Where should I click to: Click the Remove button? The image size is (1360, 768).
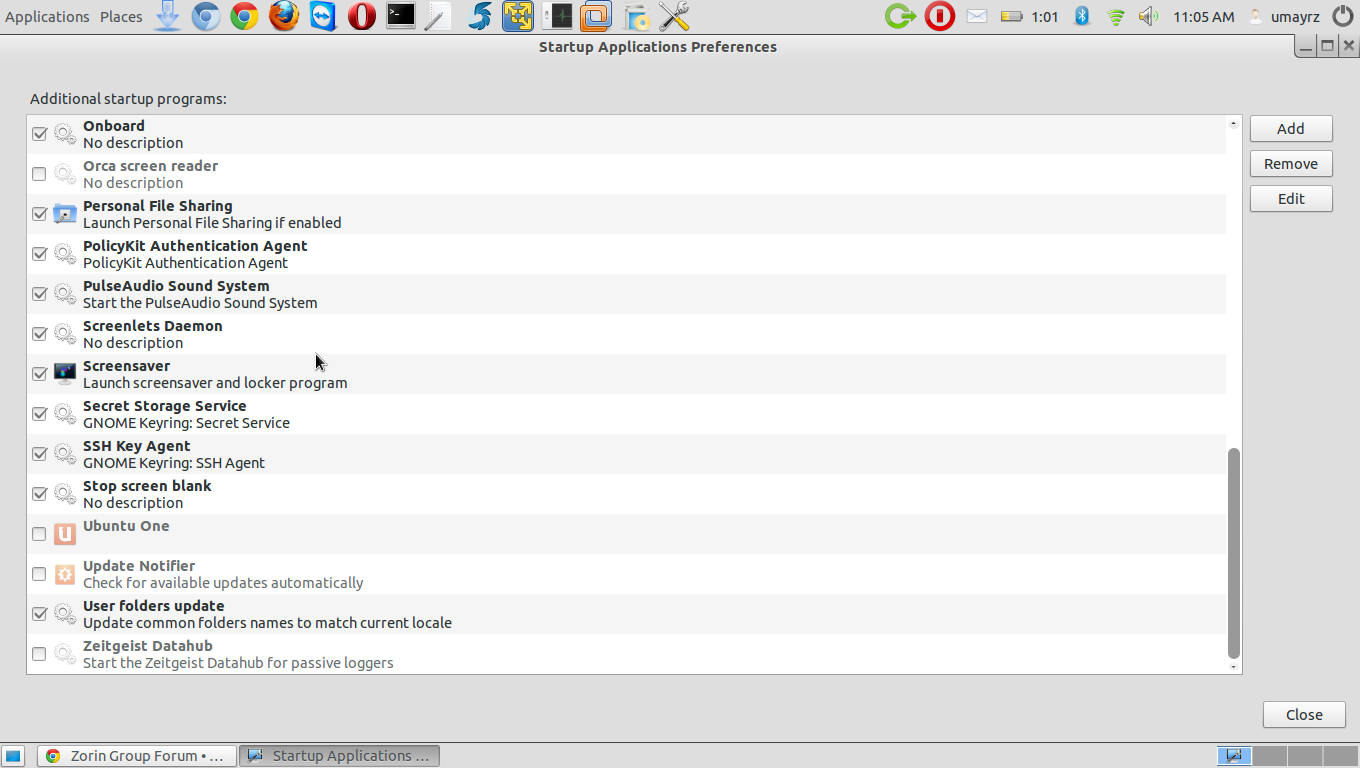(x=1290, y=164)
